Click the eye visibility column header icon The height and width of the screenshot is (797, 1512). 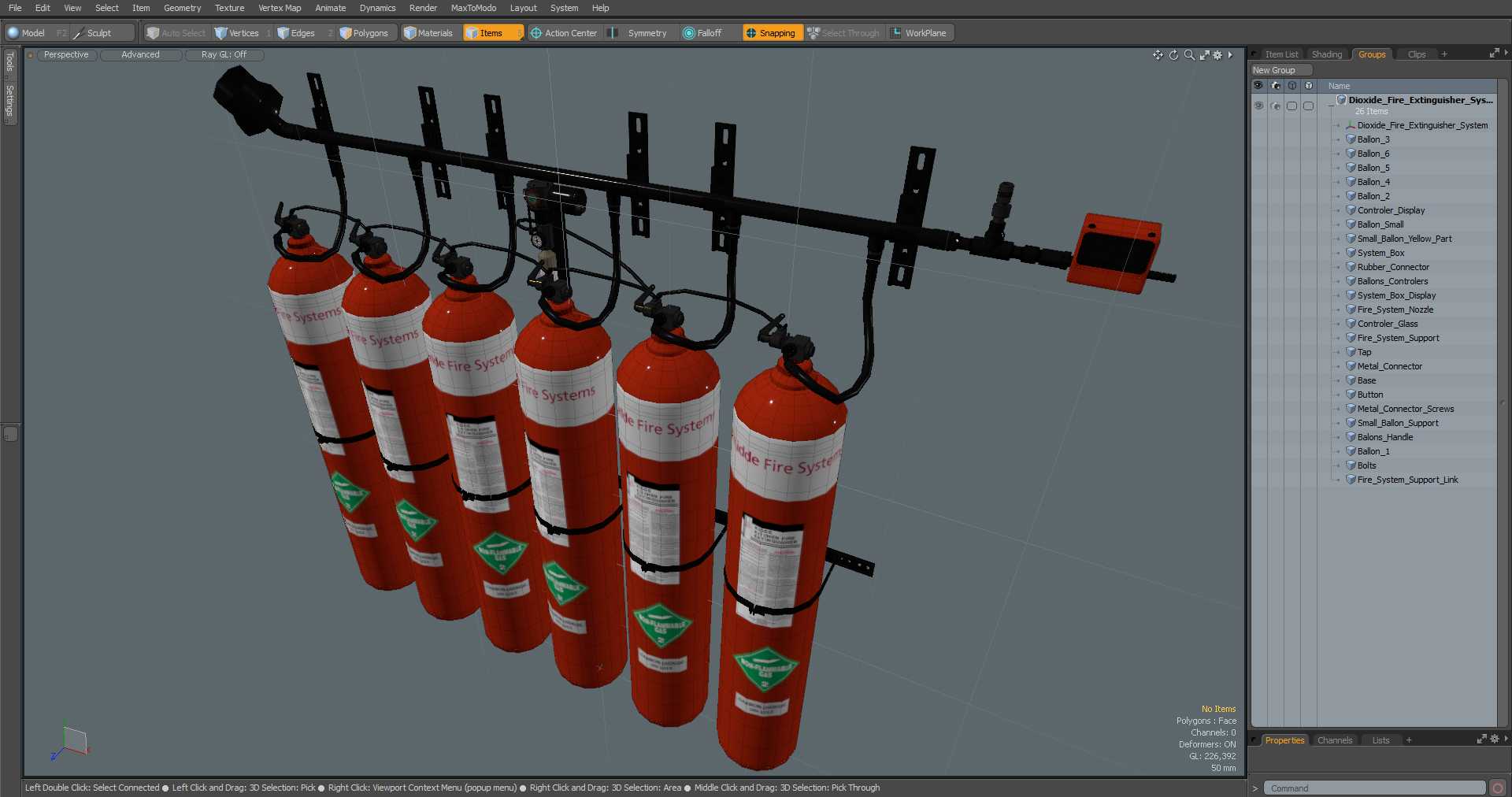(x=1258, y=86)
